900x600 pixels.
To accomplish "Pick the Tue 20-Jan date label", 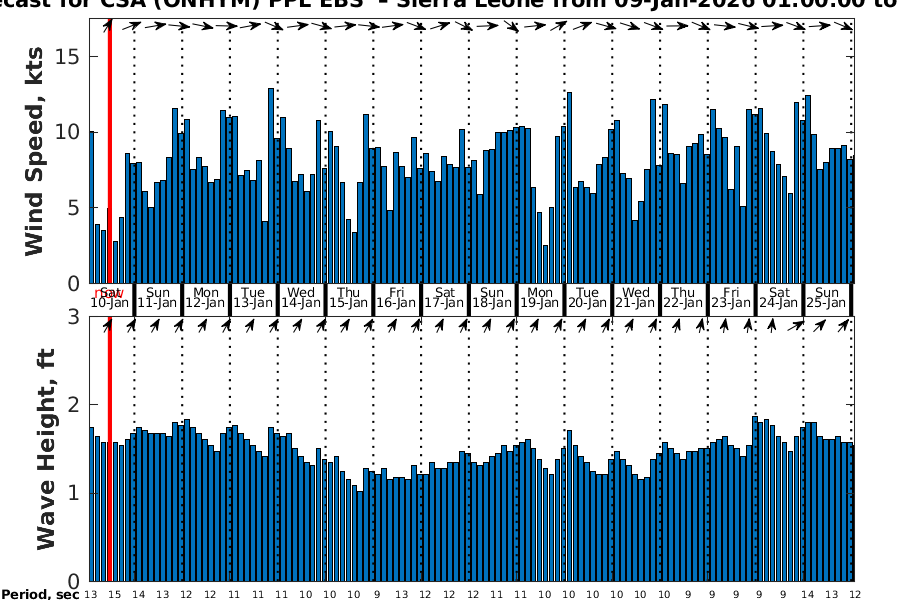I will (x=588, y=297).
